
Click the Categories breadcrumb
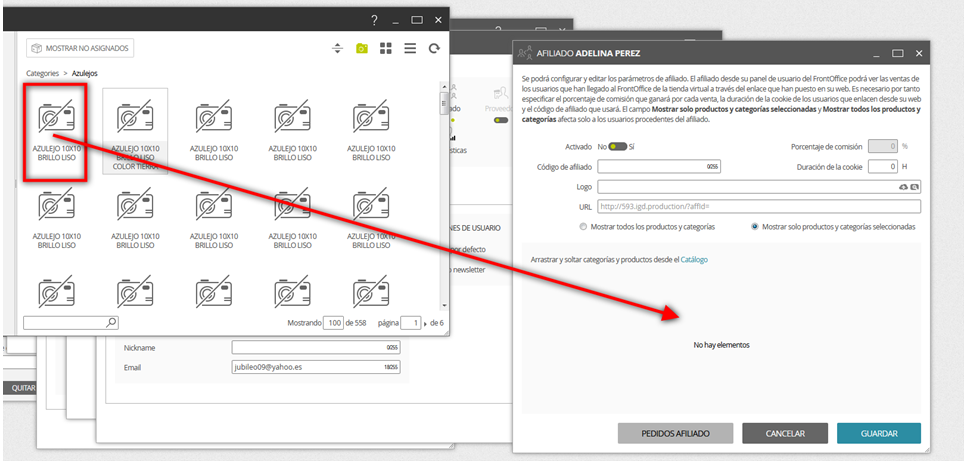(42, 73)
